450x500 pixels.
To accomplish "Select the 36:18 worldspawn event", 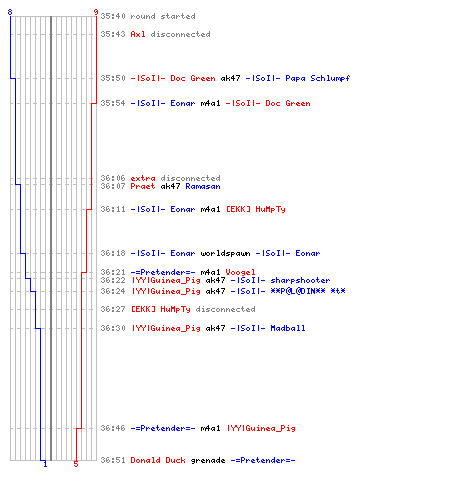I will click(x=210, y=253).
